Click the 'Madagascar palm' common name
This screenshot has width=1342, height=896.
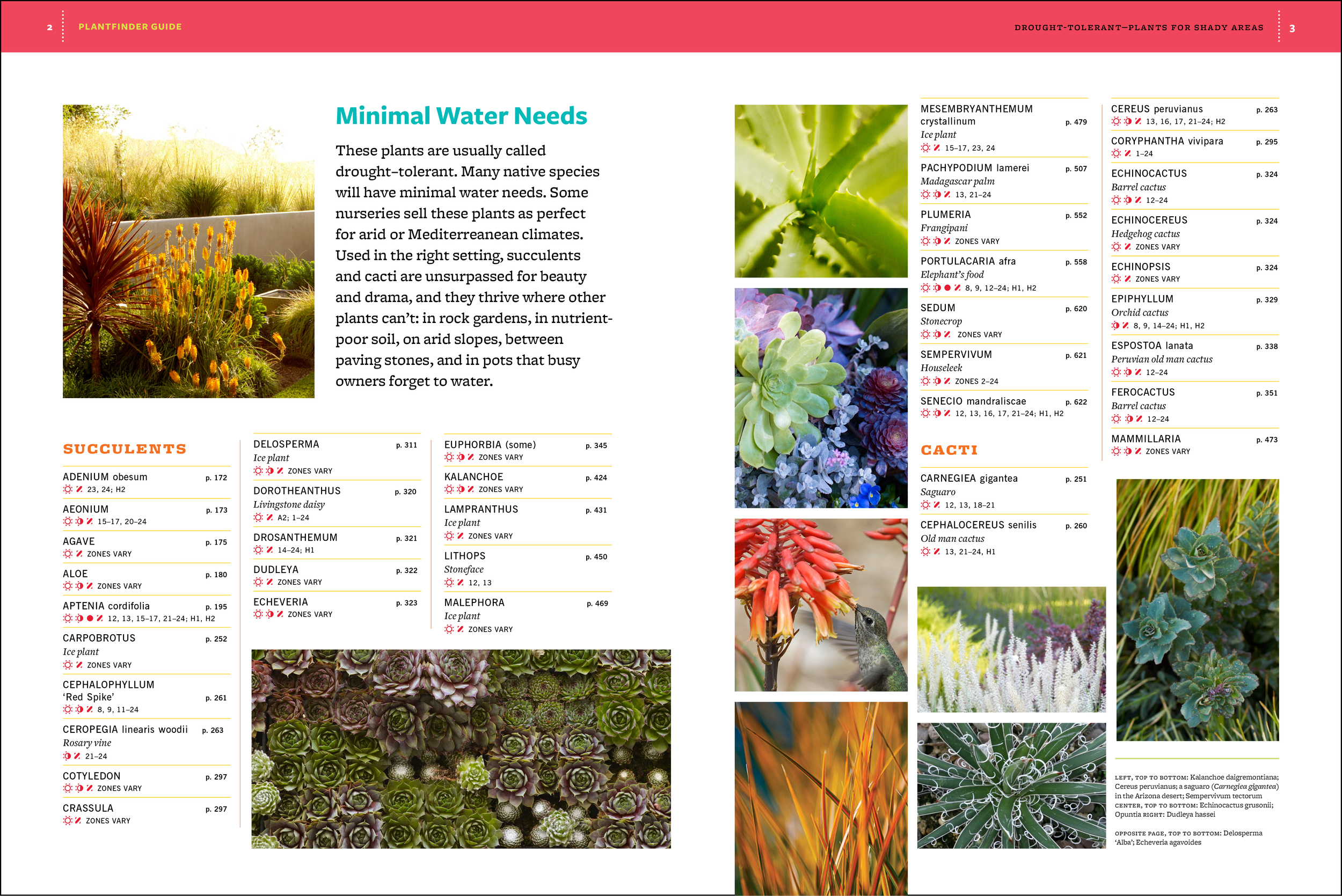pyautogui.click(x=958, y=182)
